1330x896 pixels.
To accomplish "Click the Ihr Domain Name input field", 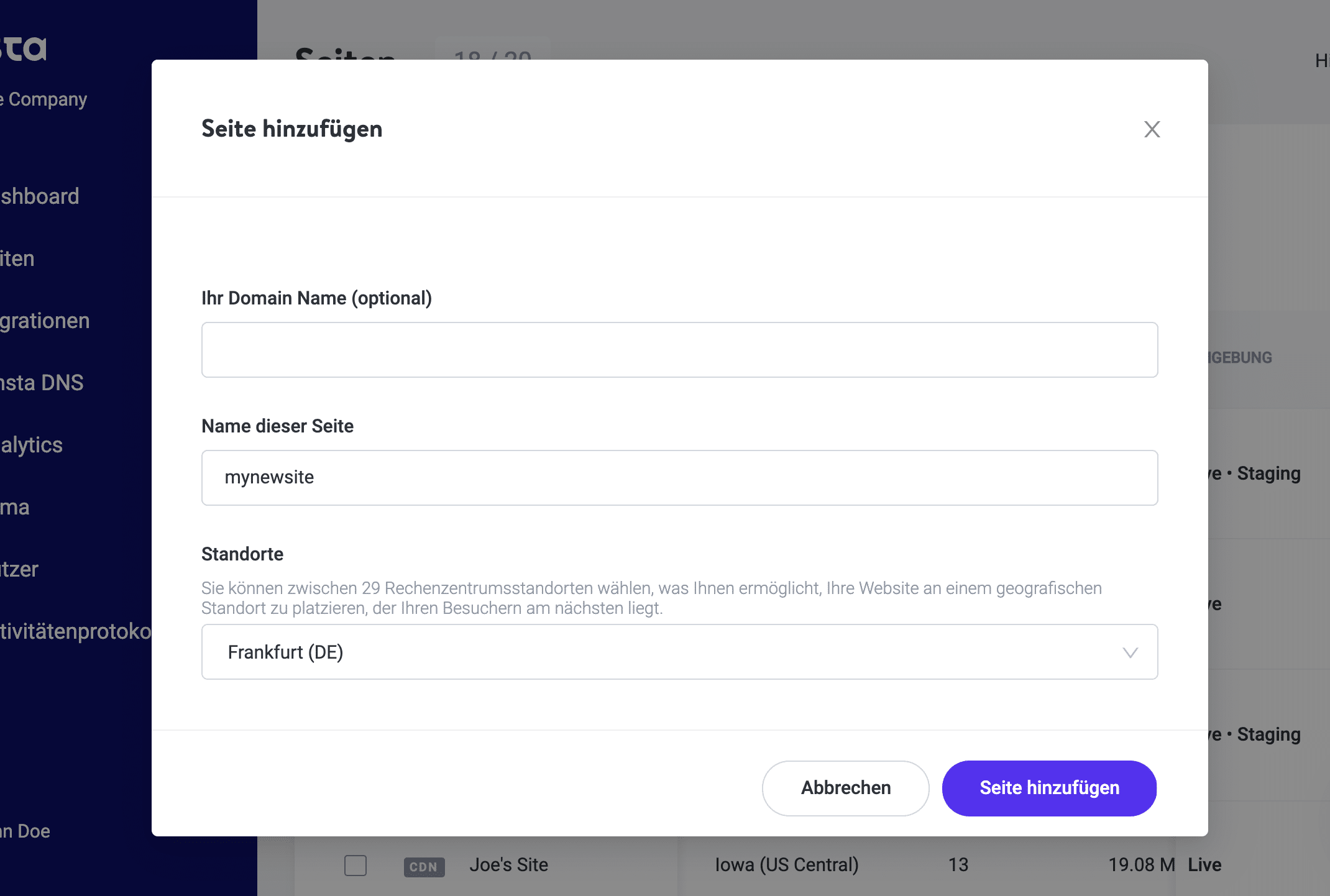I will coord(679,350).
